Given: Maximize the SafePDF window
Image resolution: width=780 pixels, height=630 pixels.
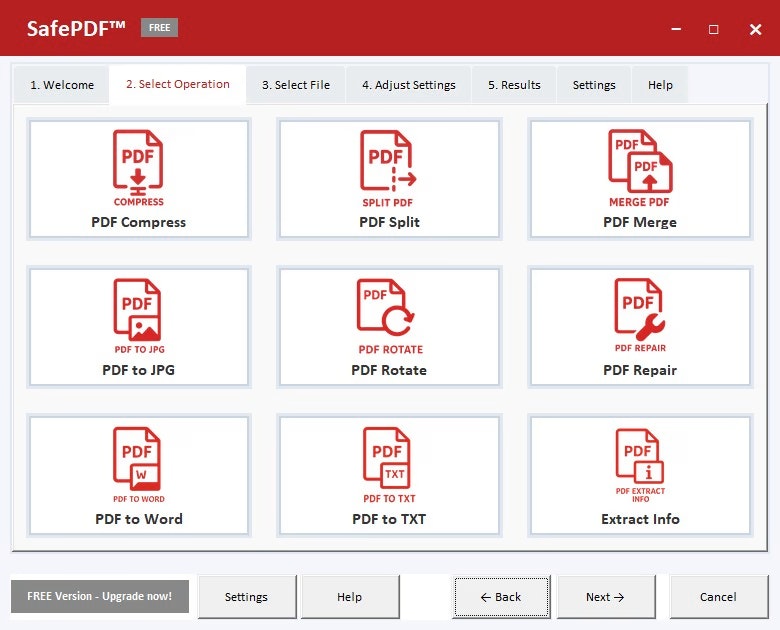Looking at the screenshot, I should click(x=713, y=29).
